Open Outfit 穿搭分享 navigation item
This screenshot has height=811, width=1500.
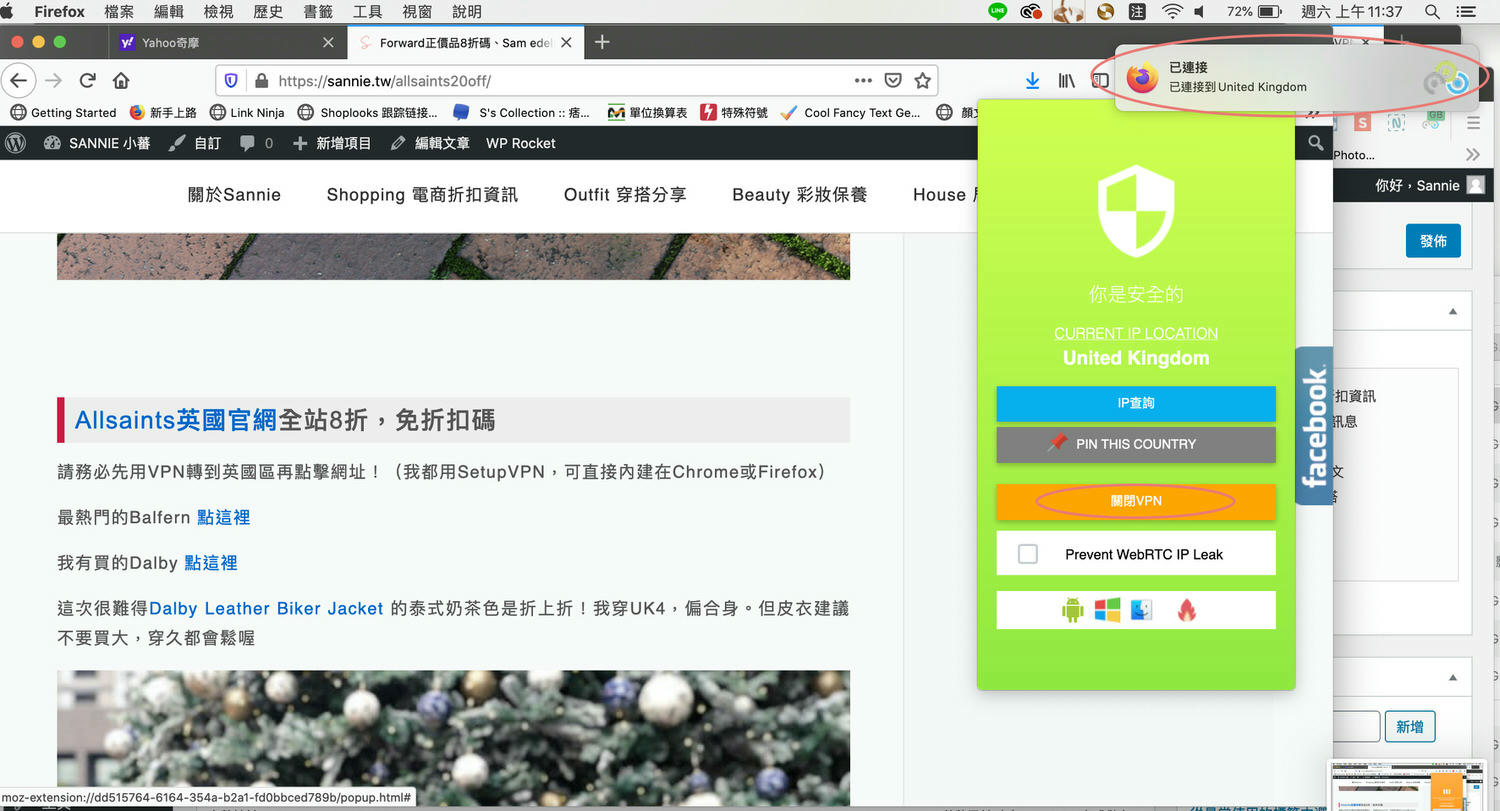(x=625, y=195)
